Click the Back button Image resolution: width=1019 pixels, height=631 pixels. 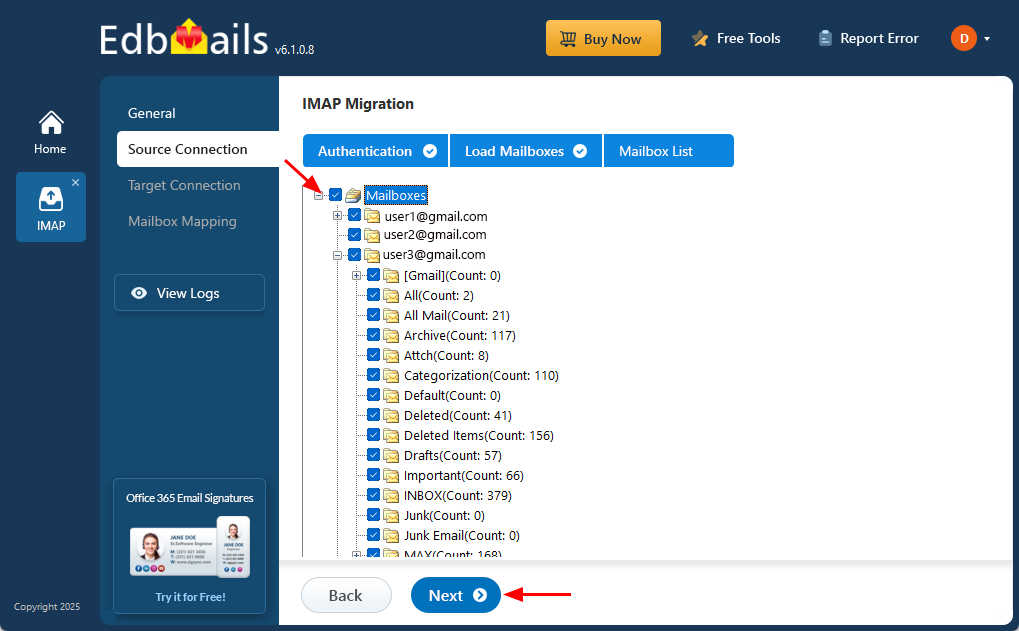coord(346,595)
